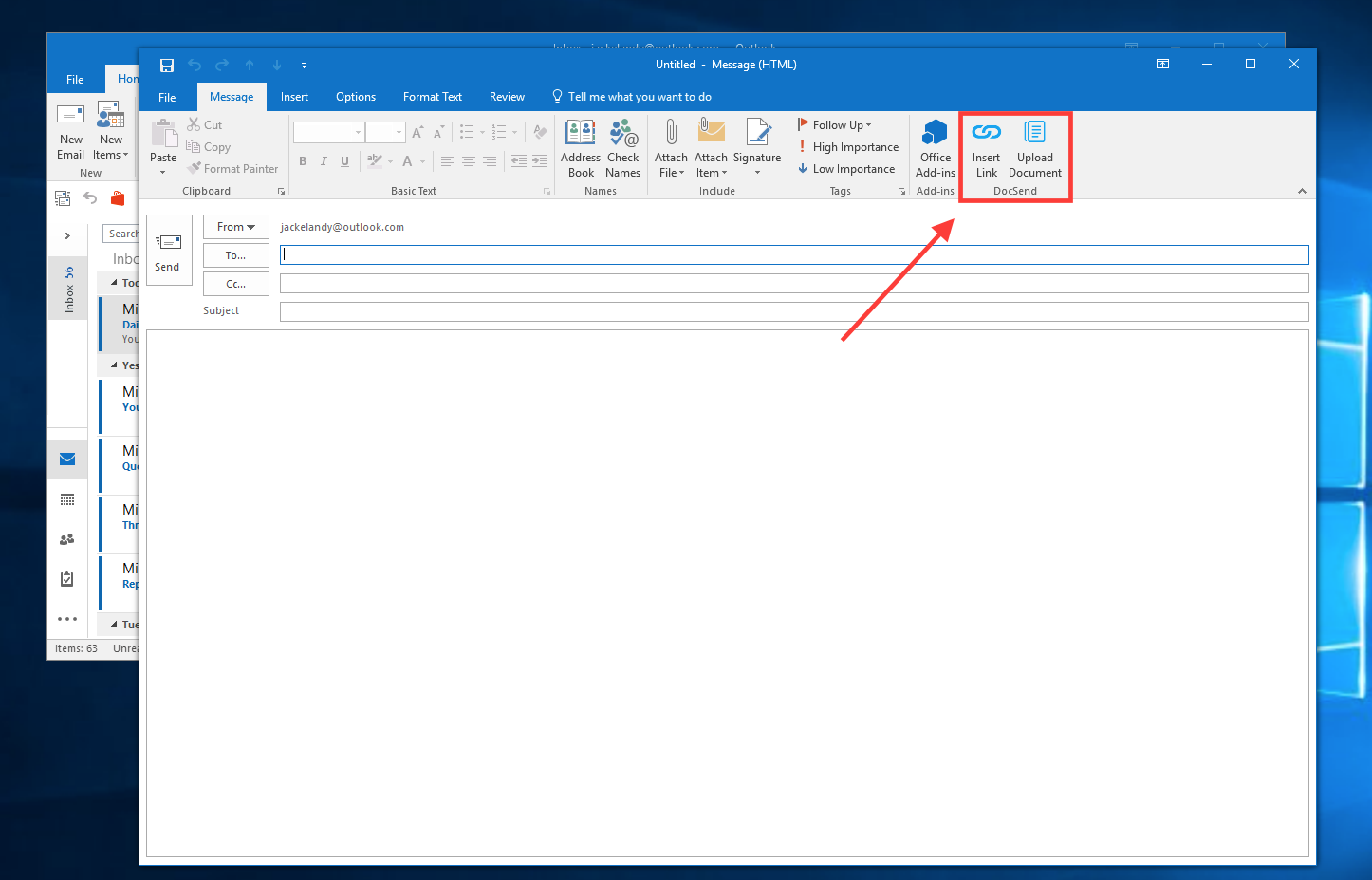Click the Undo arrow in message title bar
This screenshot has height=880, width=1372.
[195, 65]
